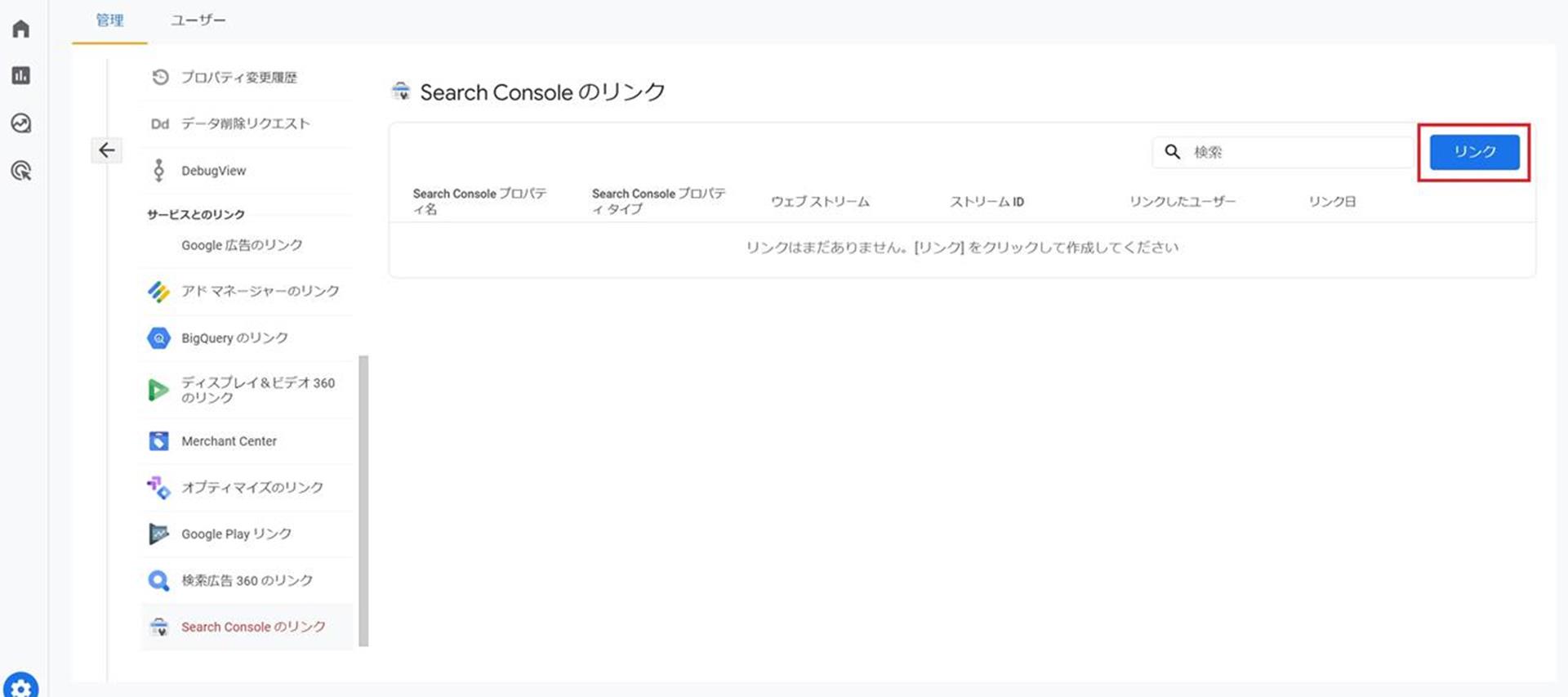Open the Advertising target icon

[x=21, y=171]
